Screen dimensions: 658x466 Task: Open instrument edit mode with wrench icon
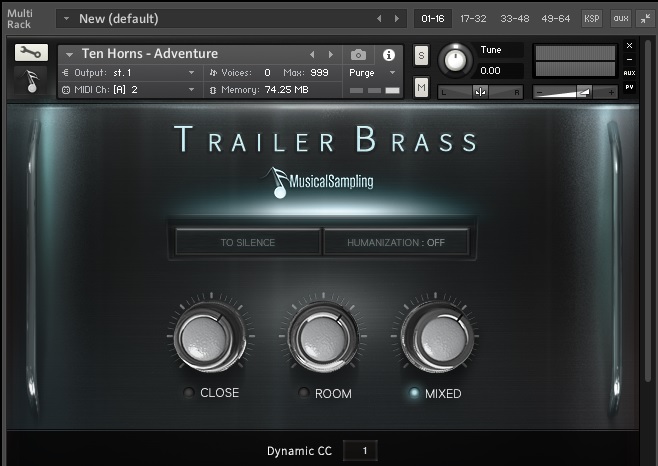click(31, 52)
